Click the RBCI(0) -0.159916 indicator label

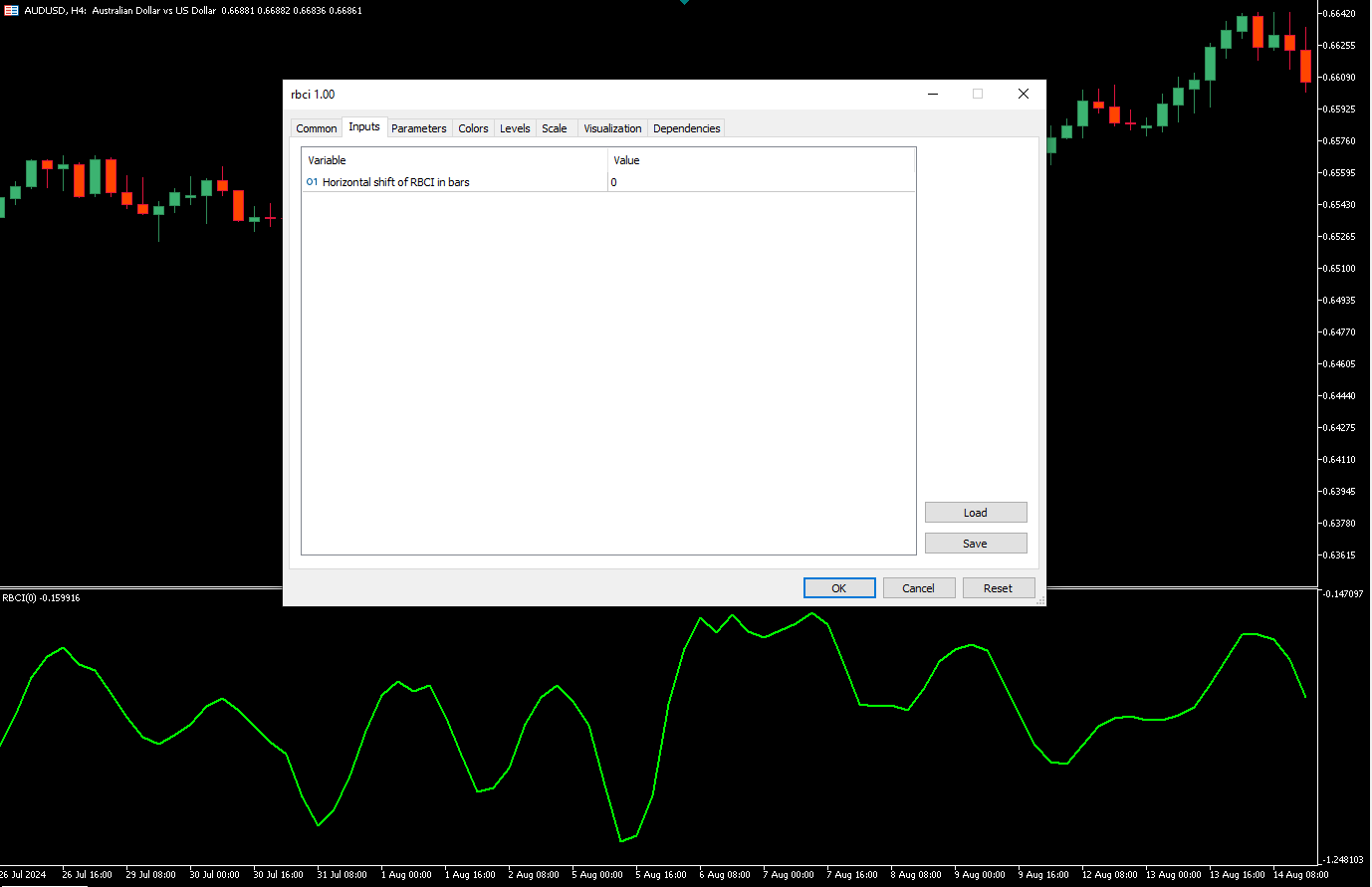[41, 598]
